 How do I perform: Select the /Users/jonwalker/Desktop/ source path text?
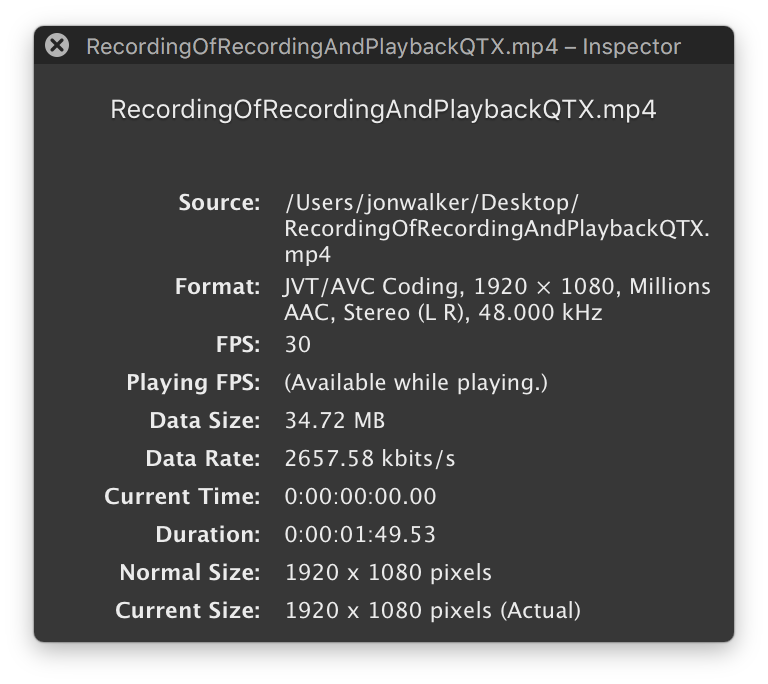pyautogui.click(x=432, y=203)
